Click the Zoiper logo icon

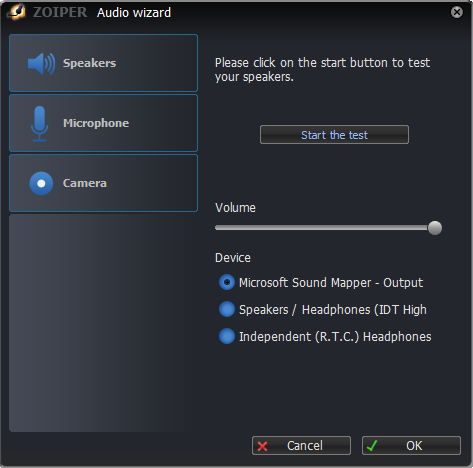coord(16,12)
